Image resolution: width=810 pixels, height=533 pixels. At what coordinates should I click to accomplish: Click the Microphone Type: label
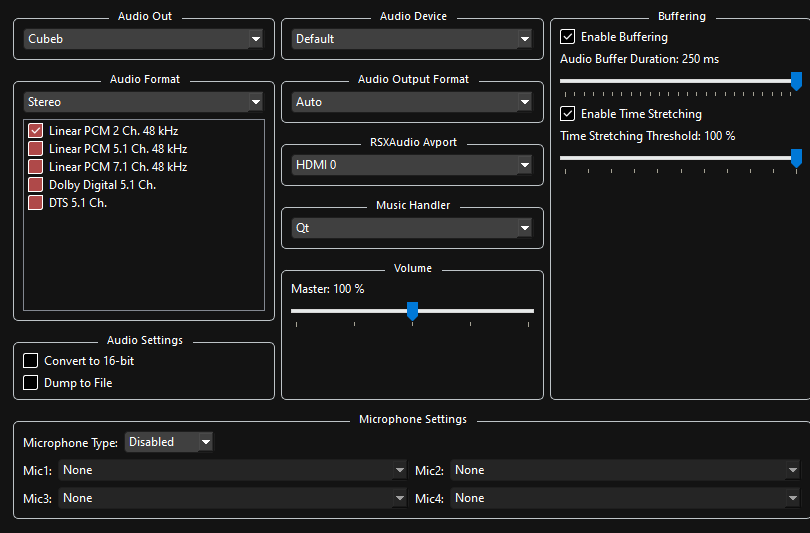(x=70, y=443)
